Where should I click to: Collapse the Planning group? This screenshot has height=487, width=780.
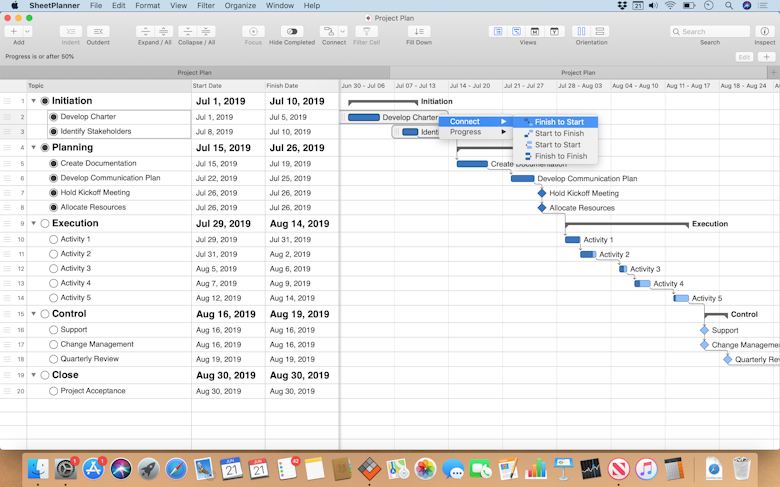tap(33, 148)
